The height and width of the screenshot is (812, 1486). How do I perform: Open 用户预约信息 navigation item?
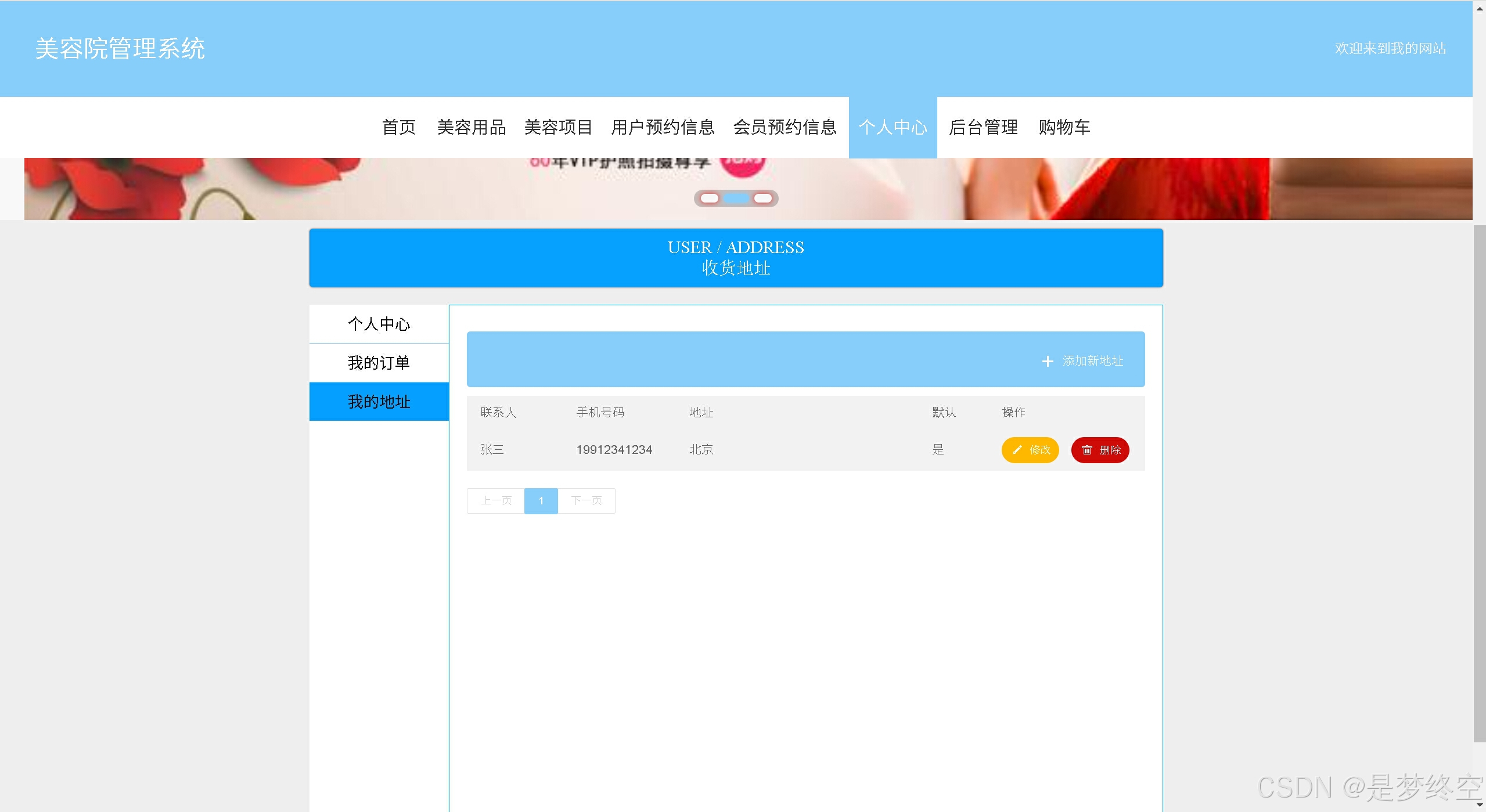[x=663, y=127]
